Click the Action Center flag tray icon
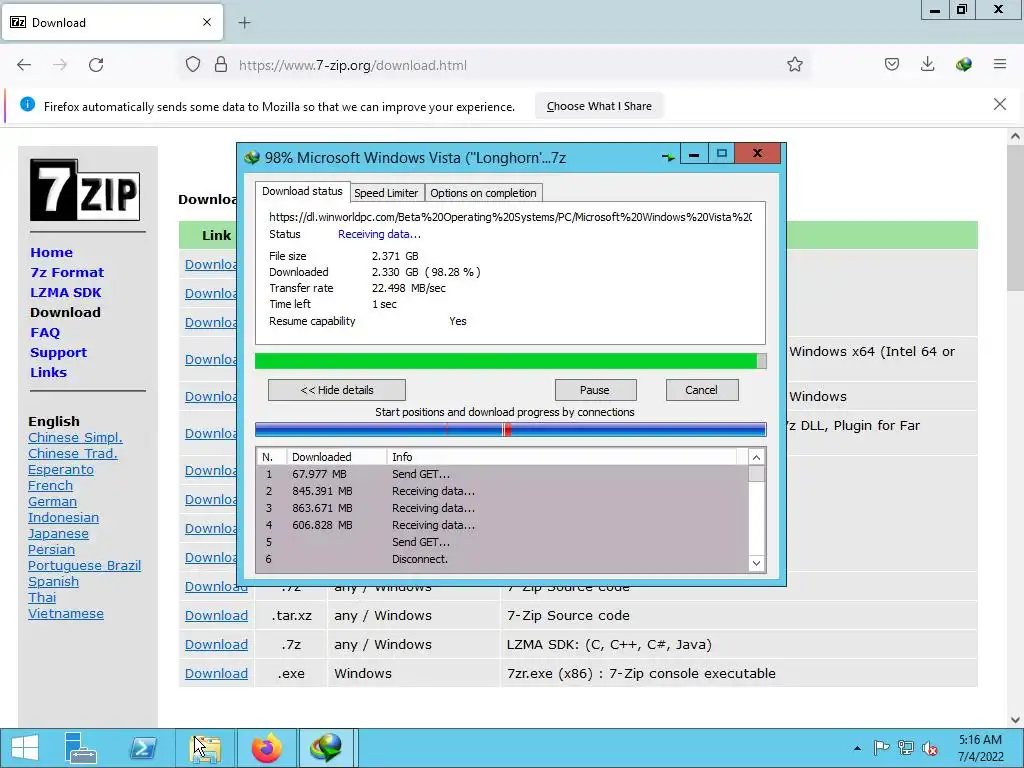 881,748
